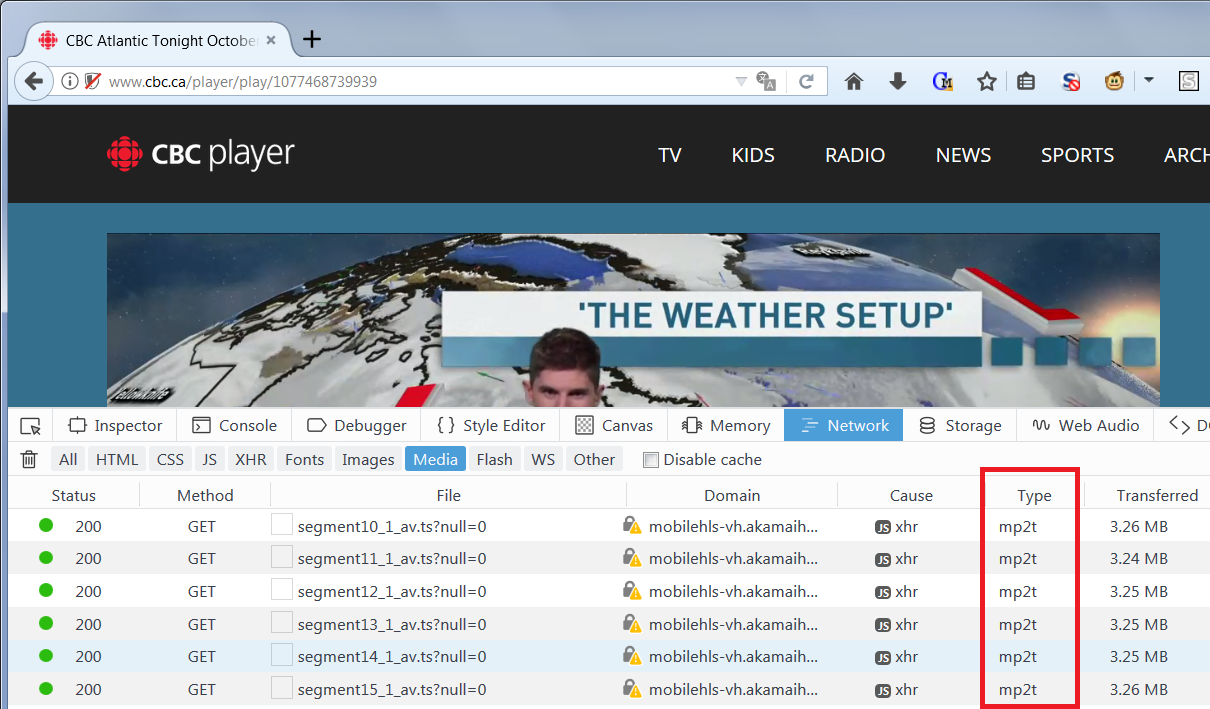Filter requests by JS

tap(209, 460)
